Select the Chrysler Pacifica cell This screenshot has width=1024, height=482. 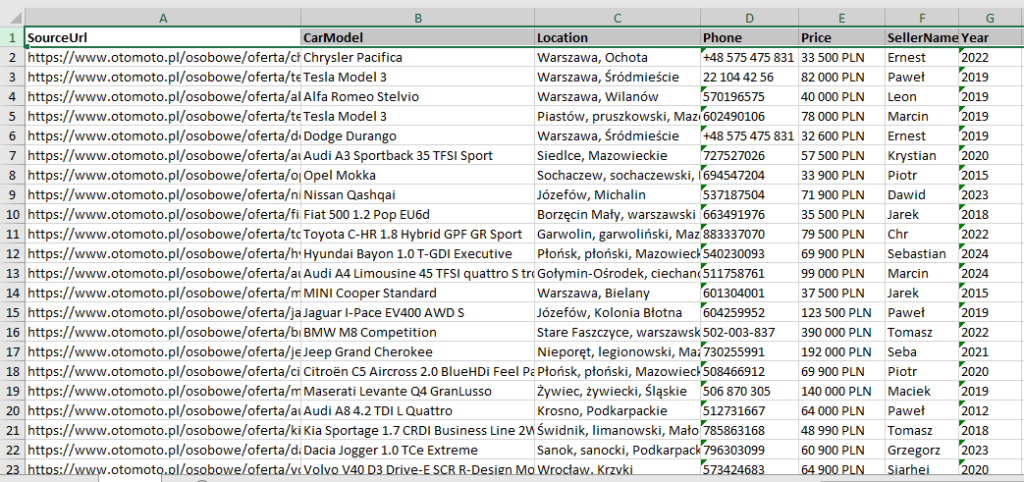pyautogui.click(x=417, y=58)
